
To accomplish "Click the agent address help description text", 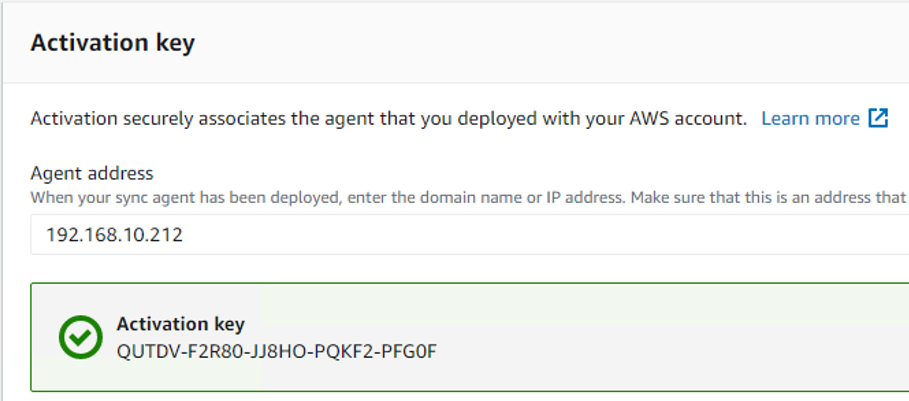I will click(x=468, y=198).
